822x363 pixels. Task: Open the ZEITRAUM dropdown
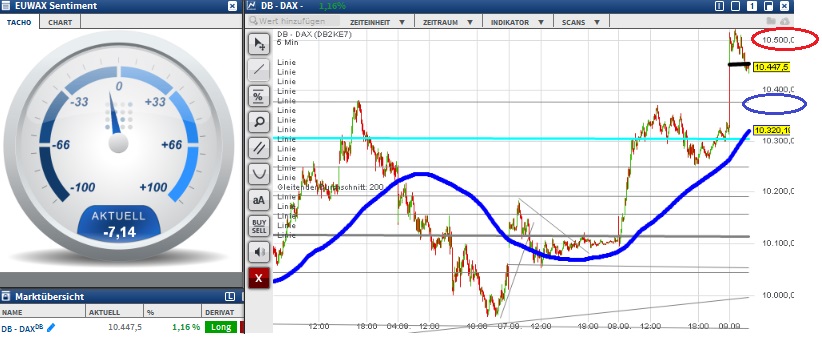tap(447, 22)
